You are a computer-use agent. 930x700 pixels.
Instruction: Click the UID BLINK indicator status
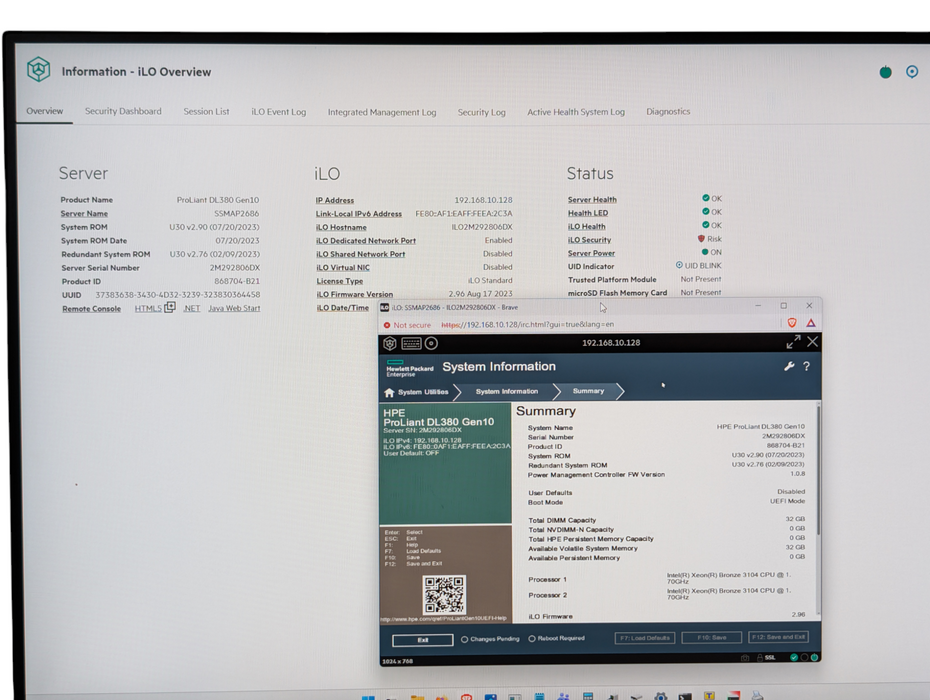coord(699,266)
